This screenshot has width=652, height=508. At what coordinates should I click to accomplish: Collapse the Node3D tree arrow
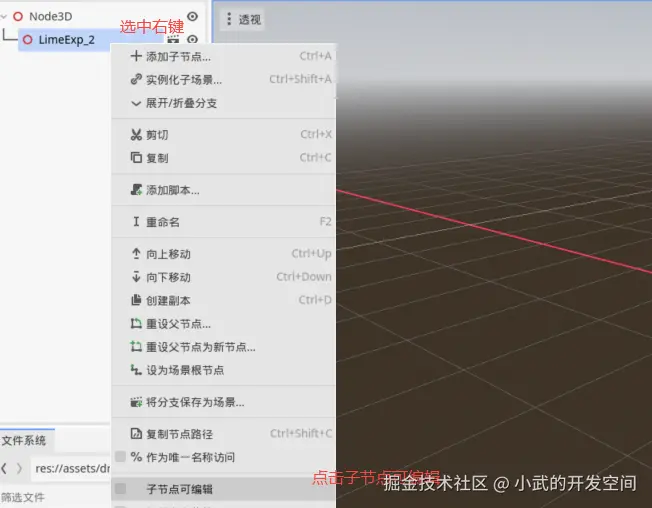4,17
